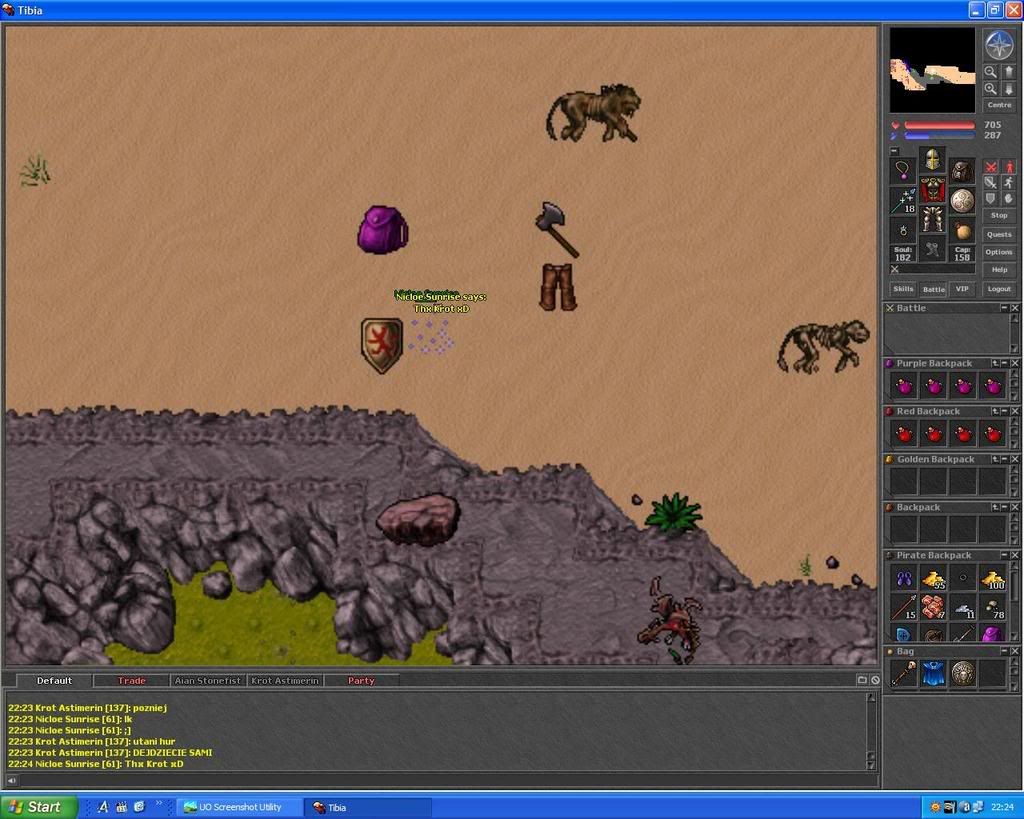This screenshot has width=1024, height=819.
Task: Toggle secure mode hand icon
Action: point(1010,199)
